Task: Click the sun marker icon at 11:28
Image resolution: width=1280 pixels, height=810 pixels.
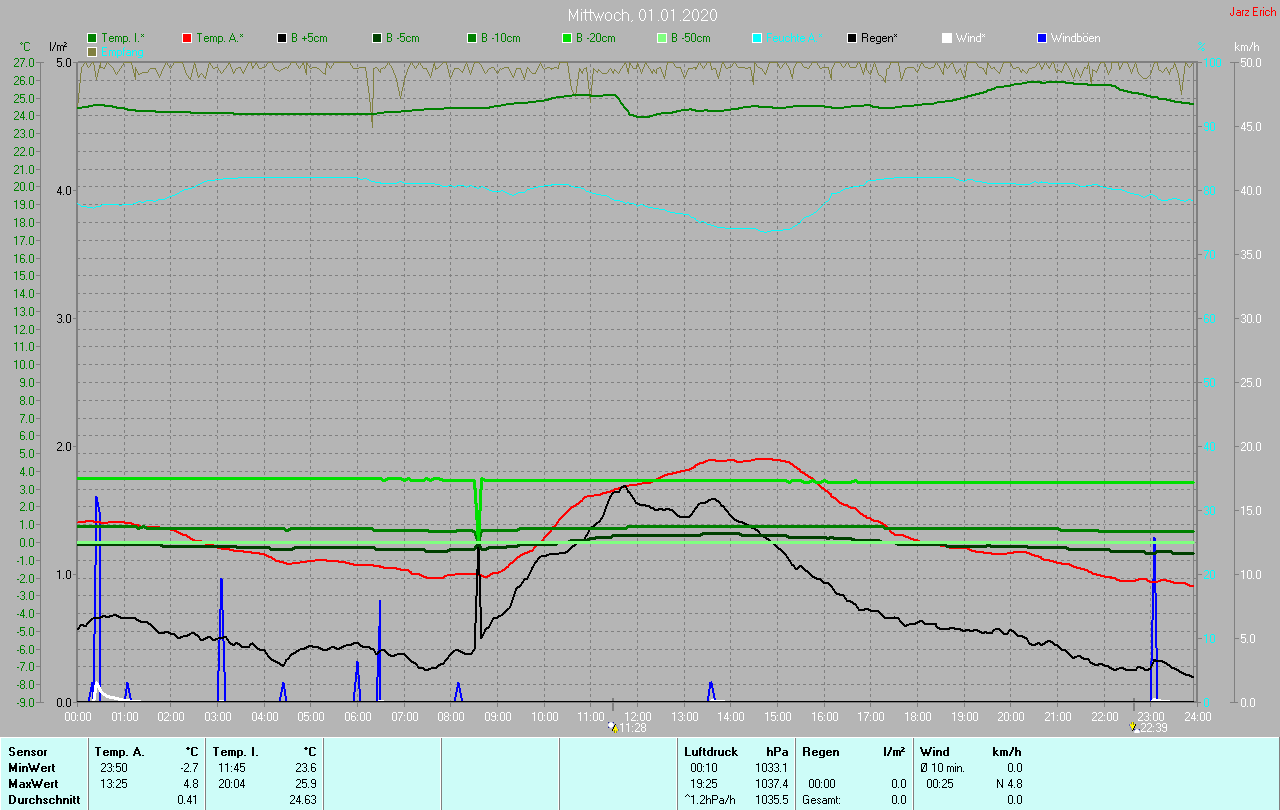Action: 612,727
